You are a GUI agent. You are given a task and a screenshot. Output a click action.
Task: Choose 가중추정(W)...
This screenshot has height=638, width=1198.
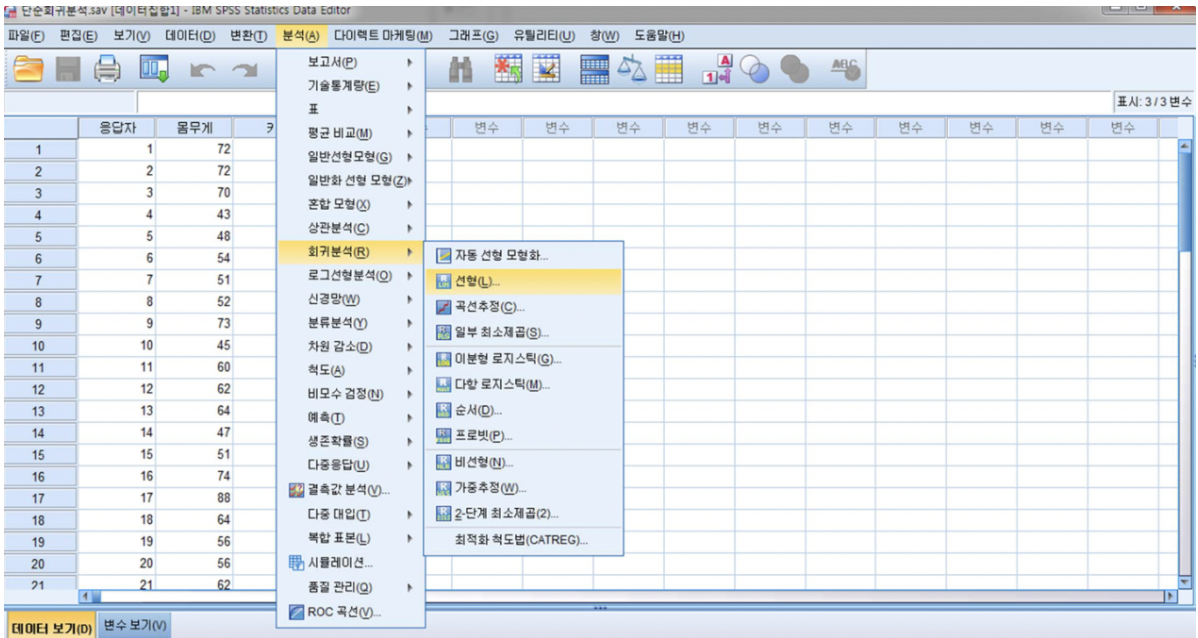tap(524, 487)
